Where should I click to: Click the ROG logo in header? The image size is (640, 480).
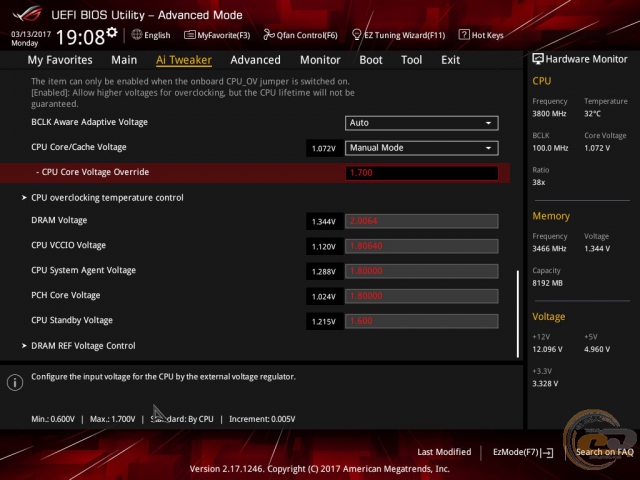click(x=27, y=14)
